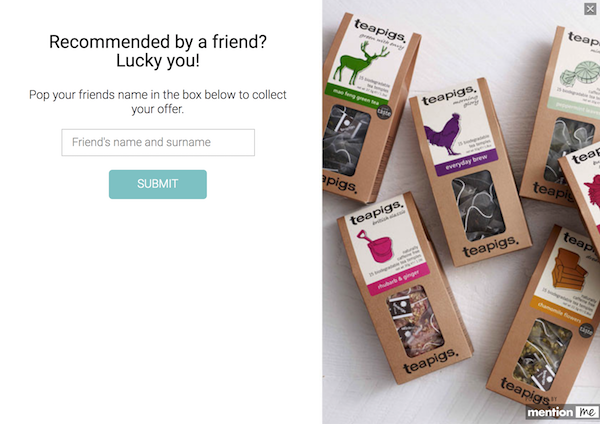600x424 pixels.
Task: Click the tea bag window of everyday brew box
Action: point(478,205)
